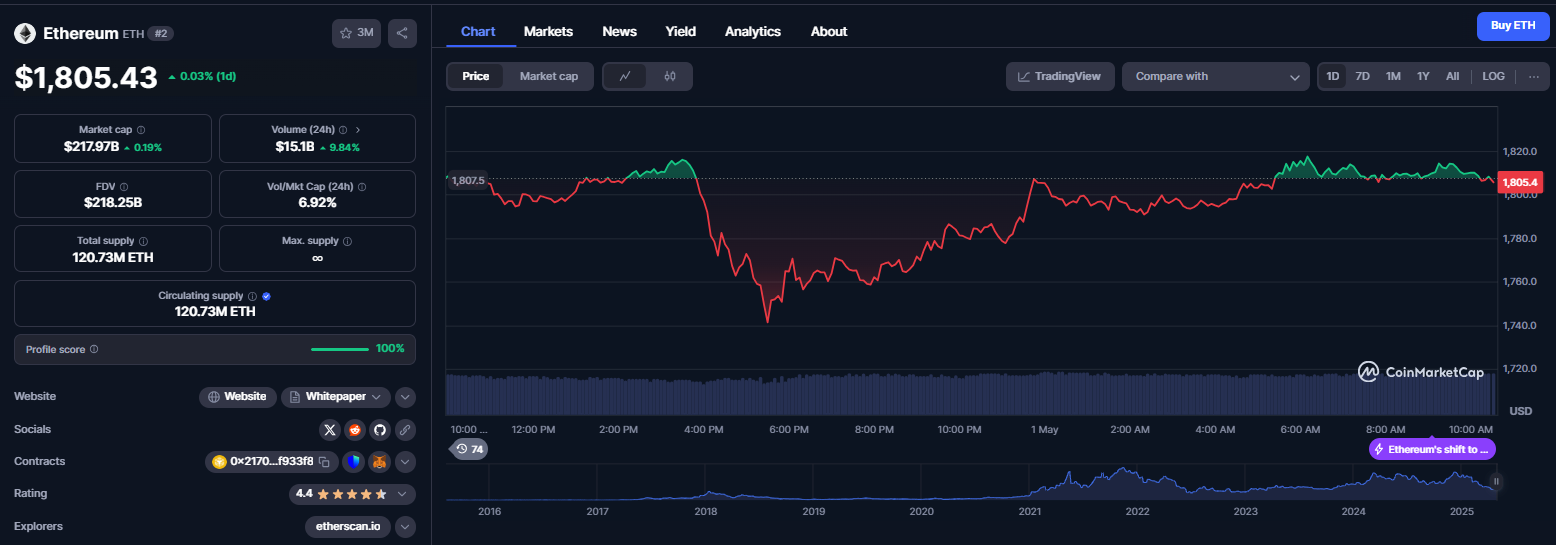Click the contract address 0x2170...f933f8
The image size is (1556, 545).
(x=272, y=462)
